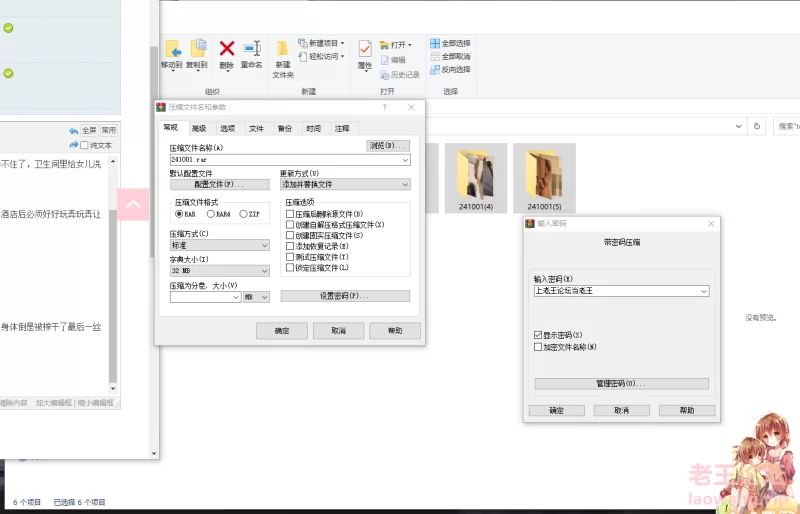Click the Explorer search box

786,126
